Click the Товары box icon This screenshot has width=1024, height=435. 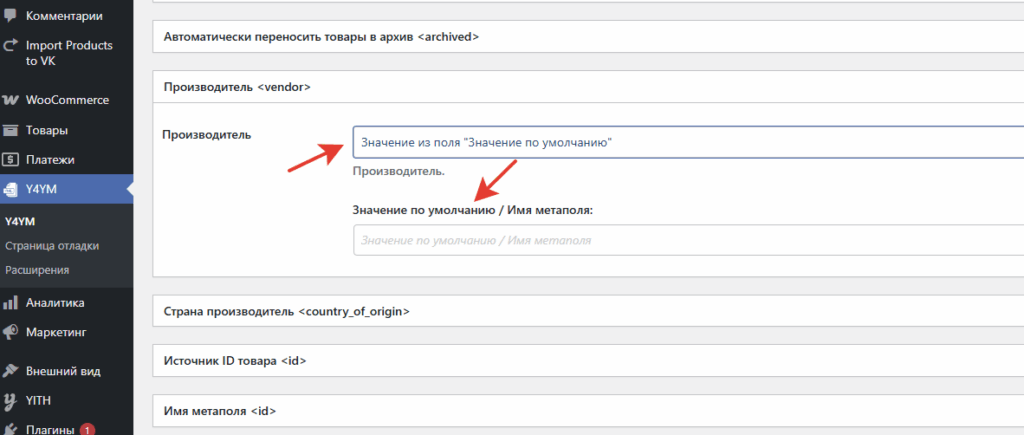click(x=11, y=130)
